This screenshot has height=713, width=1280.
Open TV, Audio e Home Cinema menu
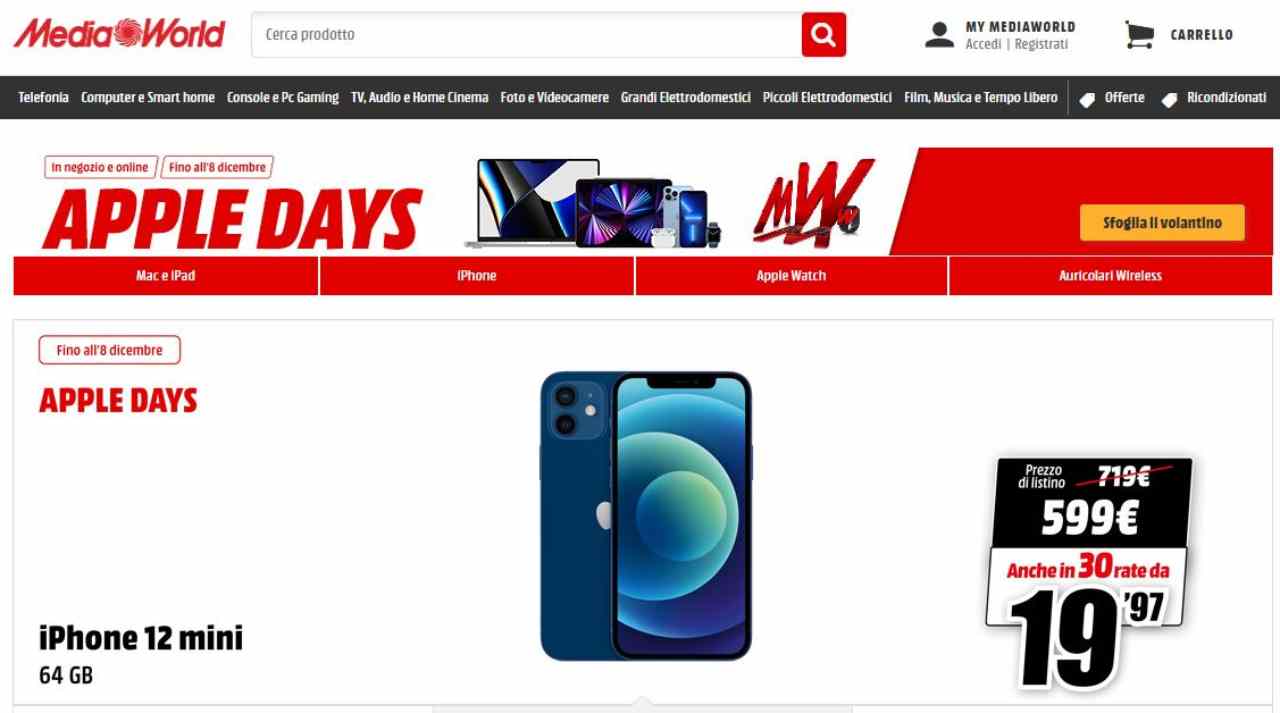pyautogui.click(x=420, y=97)
